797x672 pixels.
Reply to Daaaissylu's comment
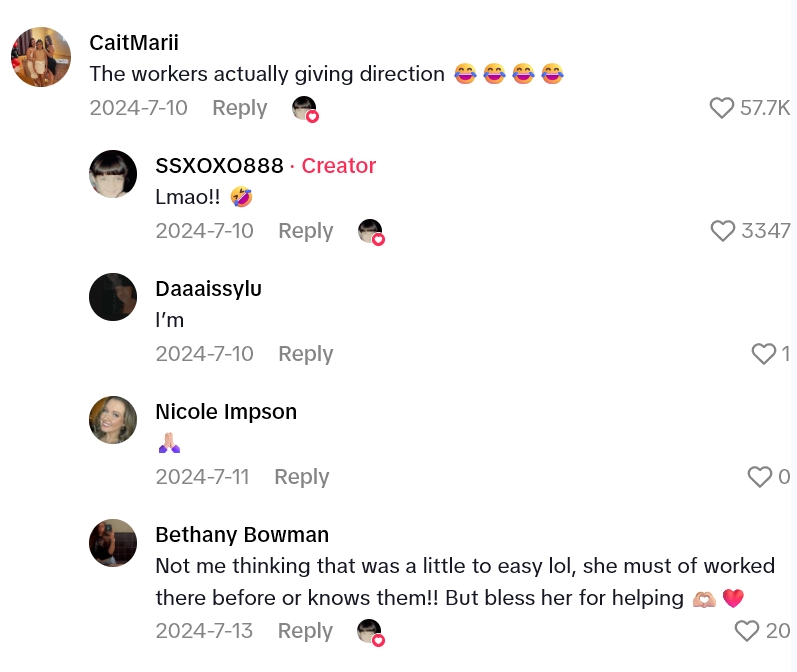[x=305, y=354]
